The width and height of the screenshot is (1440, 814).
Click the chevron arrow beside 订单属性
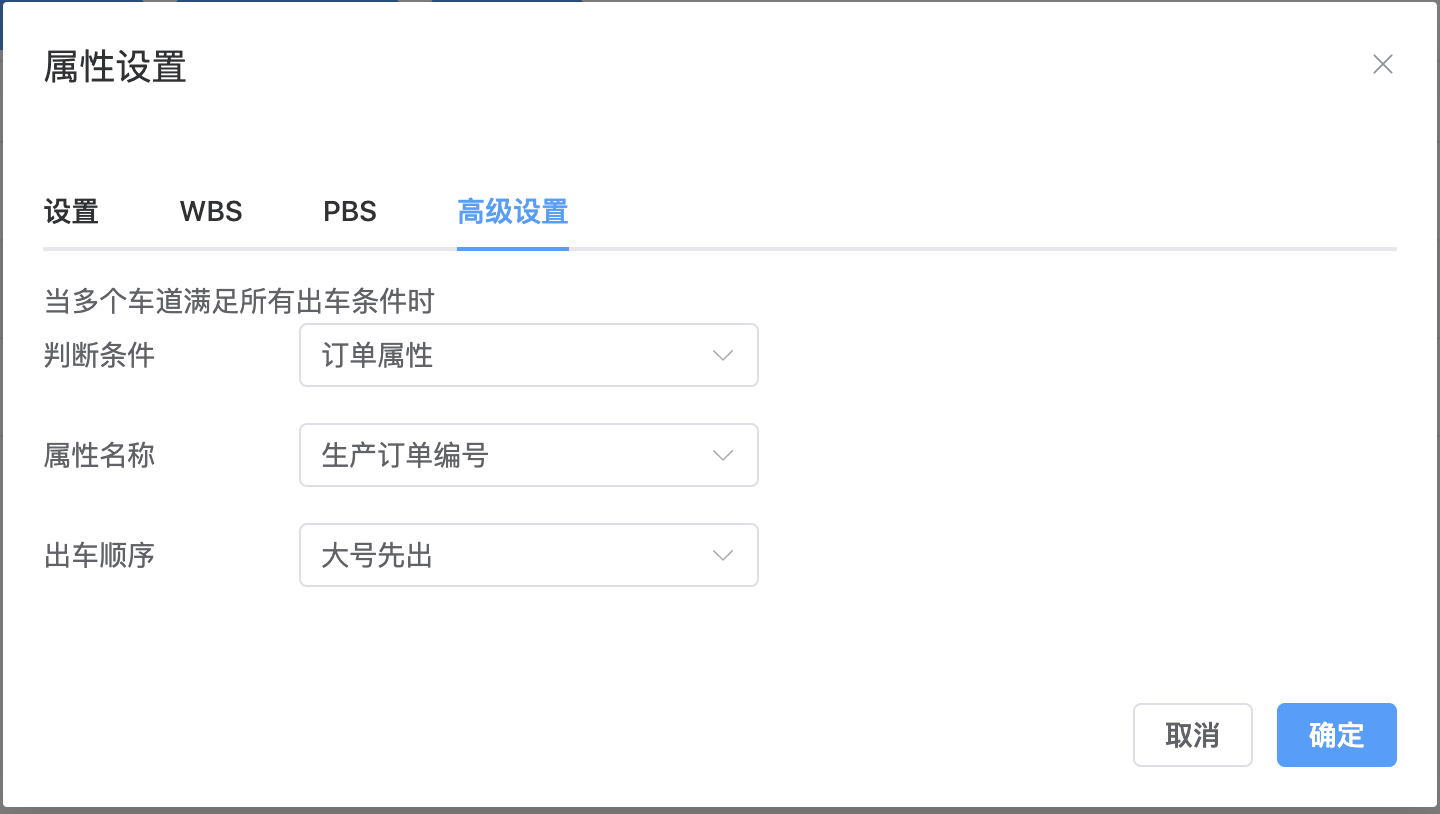click(x=723, y=355)
